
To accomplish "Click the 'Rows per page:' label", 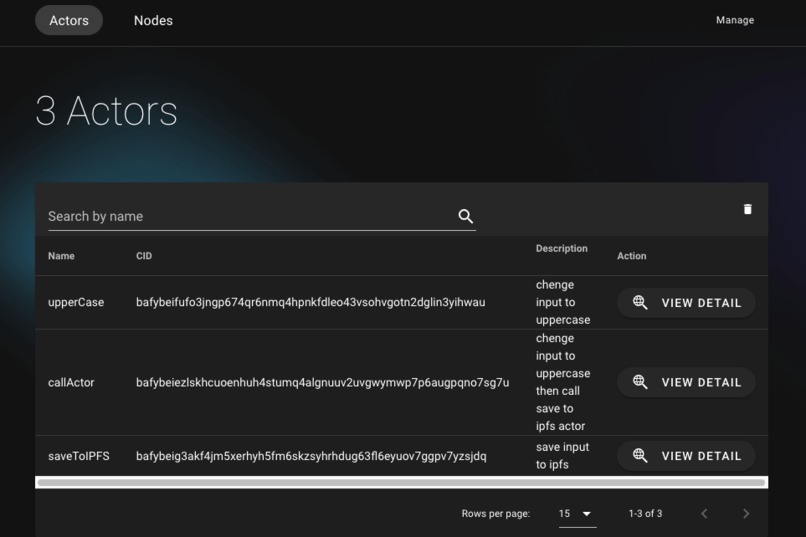I will 496,513.
